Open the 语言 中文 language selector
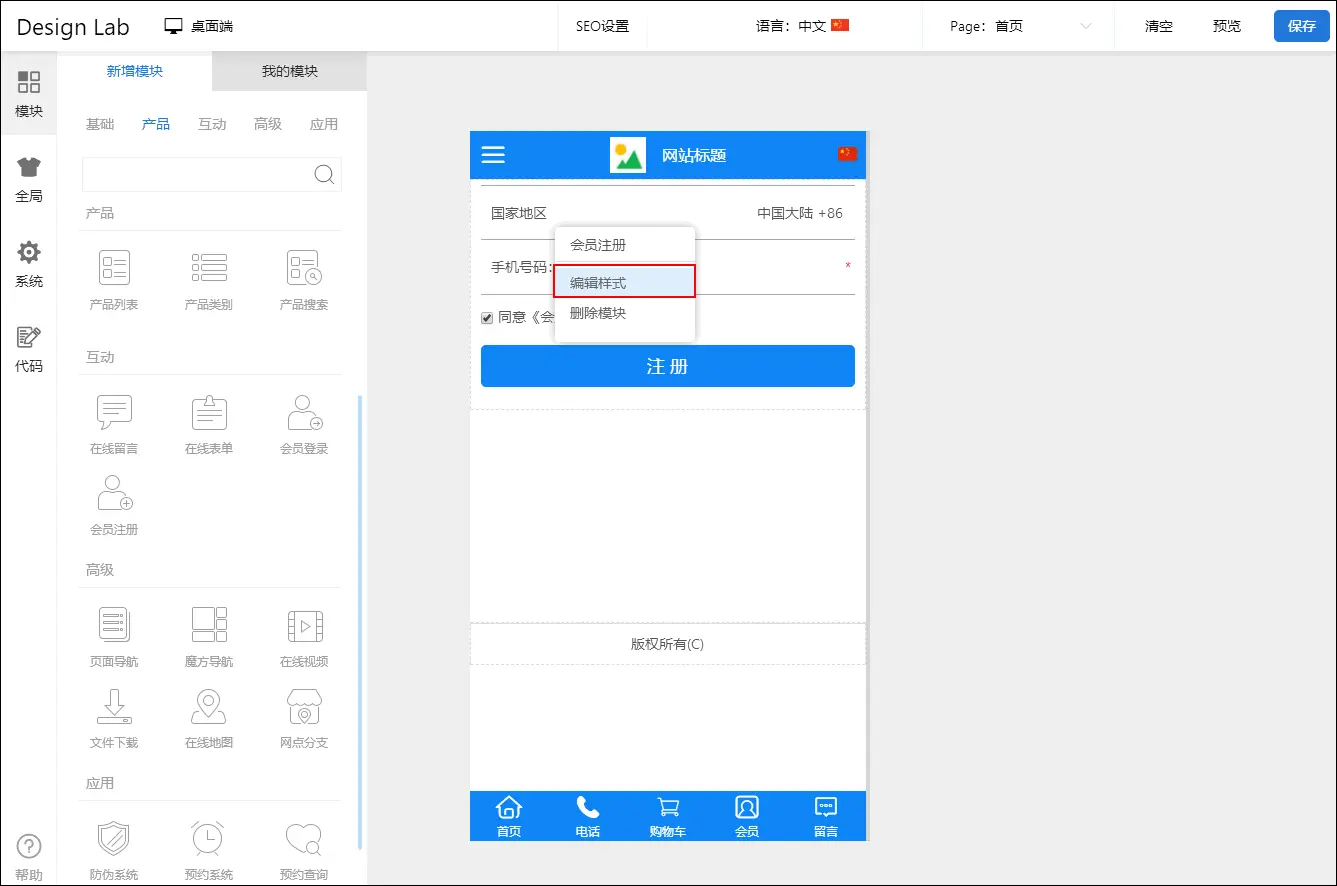The height and width of the screenshot is (886, 1337). coord(802,27)
